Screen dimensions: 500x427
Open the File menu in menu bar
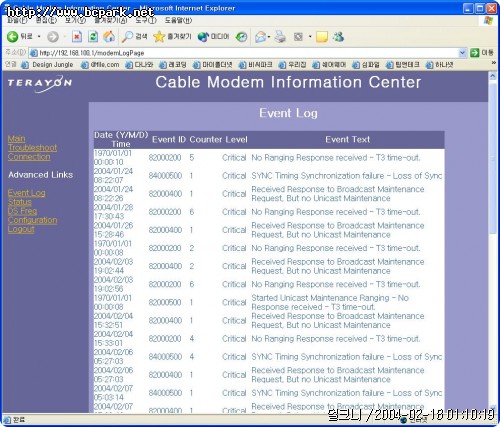click(17, 21)
